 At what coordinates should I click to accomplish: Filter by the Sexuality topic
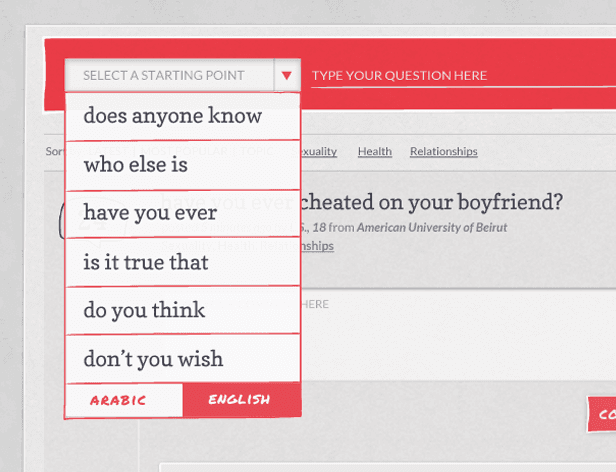(x=319, y=152)
